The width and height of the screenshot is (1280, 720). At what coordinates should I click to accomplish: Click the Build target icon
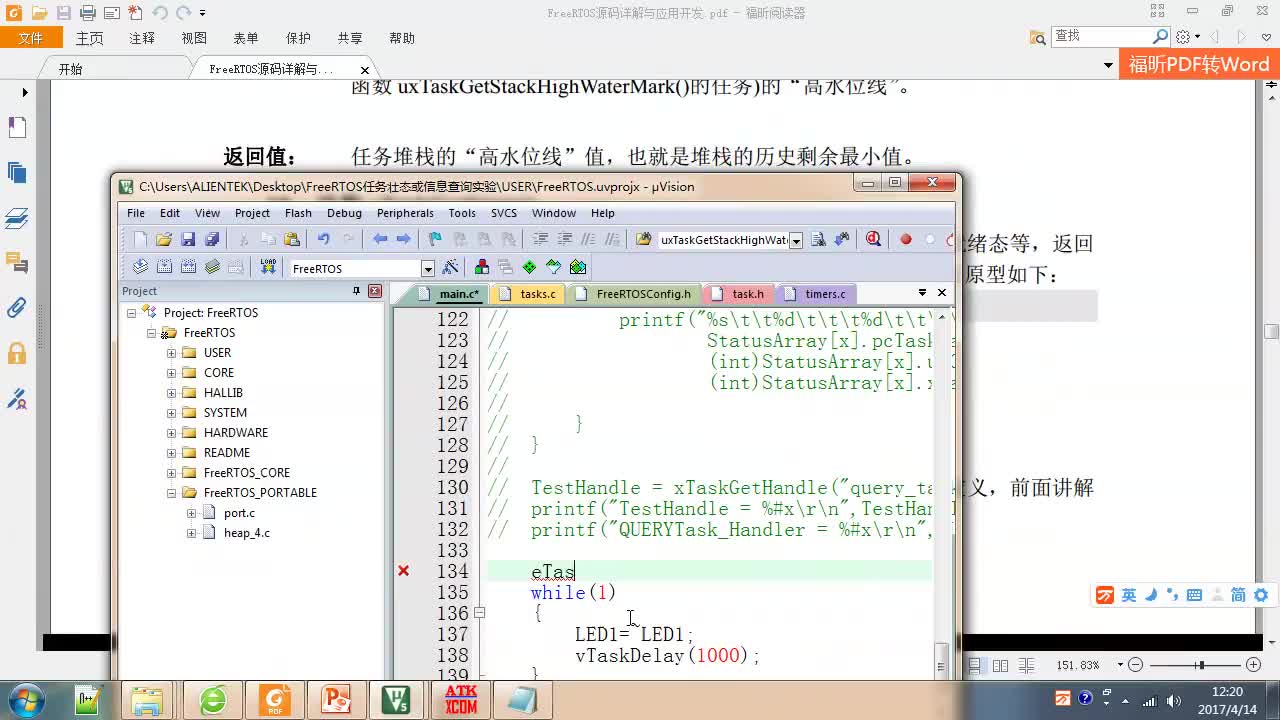164,267
